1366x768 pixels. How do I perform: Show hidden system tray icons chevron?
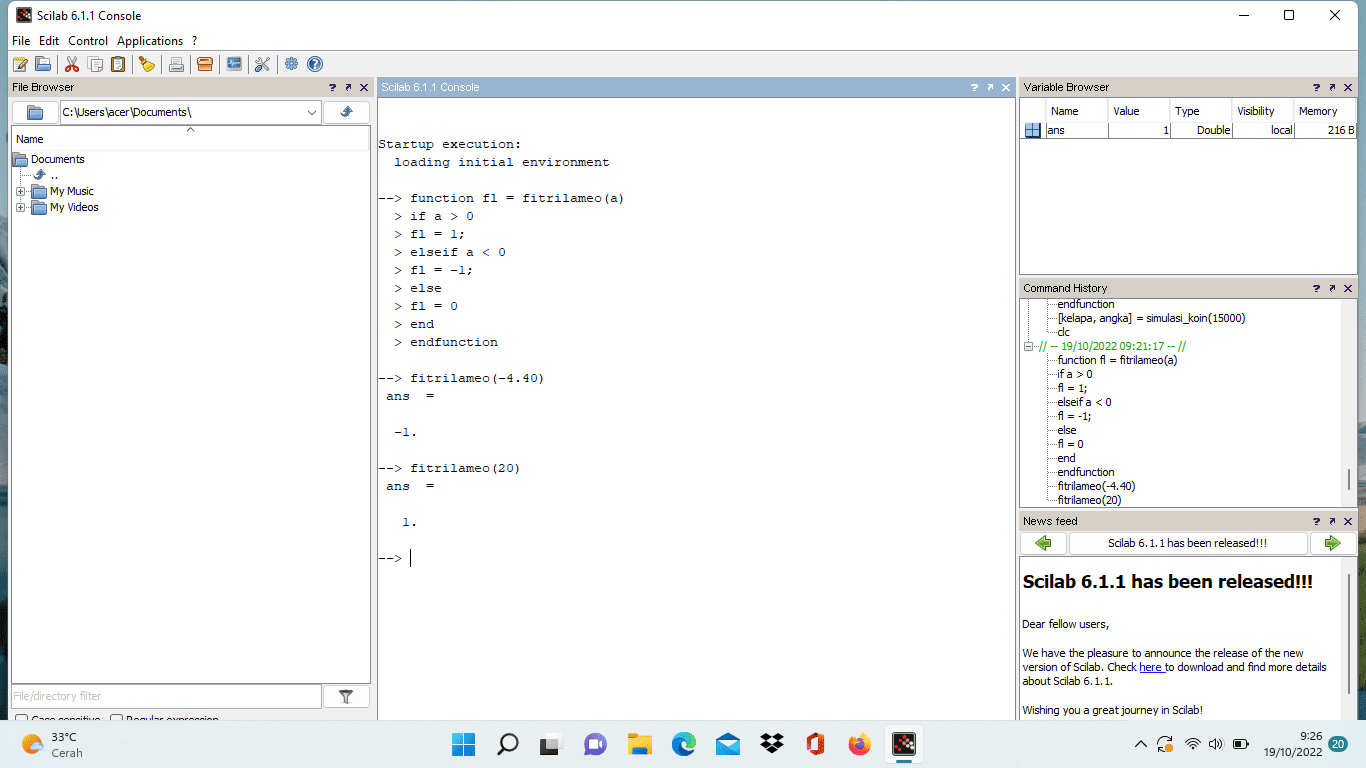coord(1140,744)
